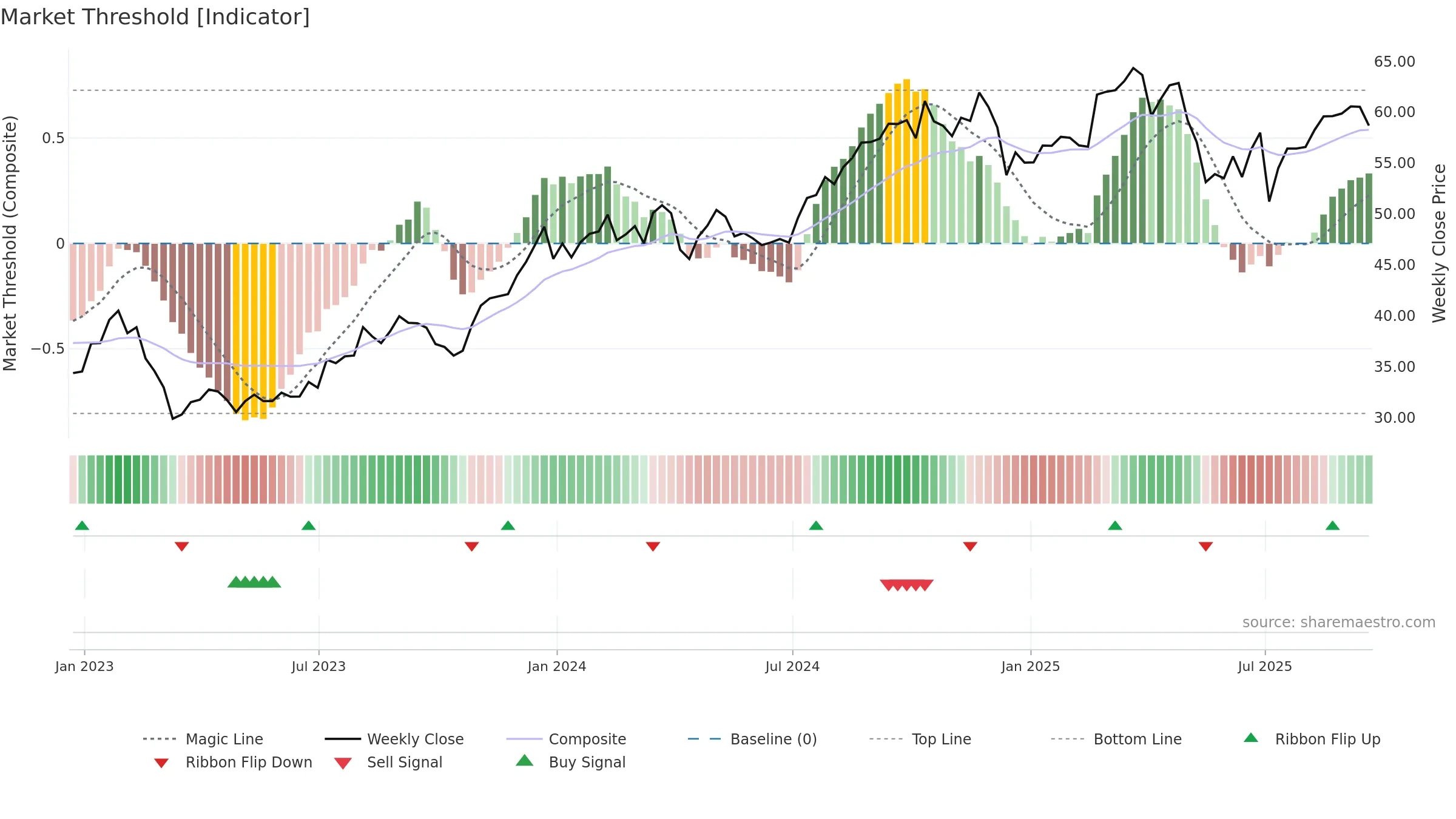Toggle the Baseline (0) legend entry

(752, 739)
